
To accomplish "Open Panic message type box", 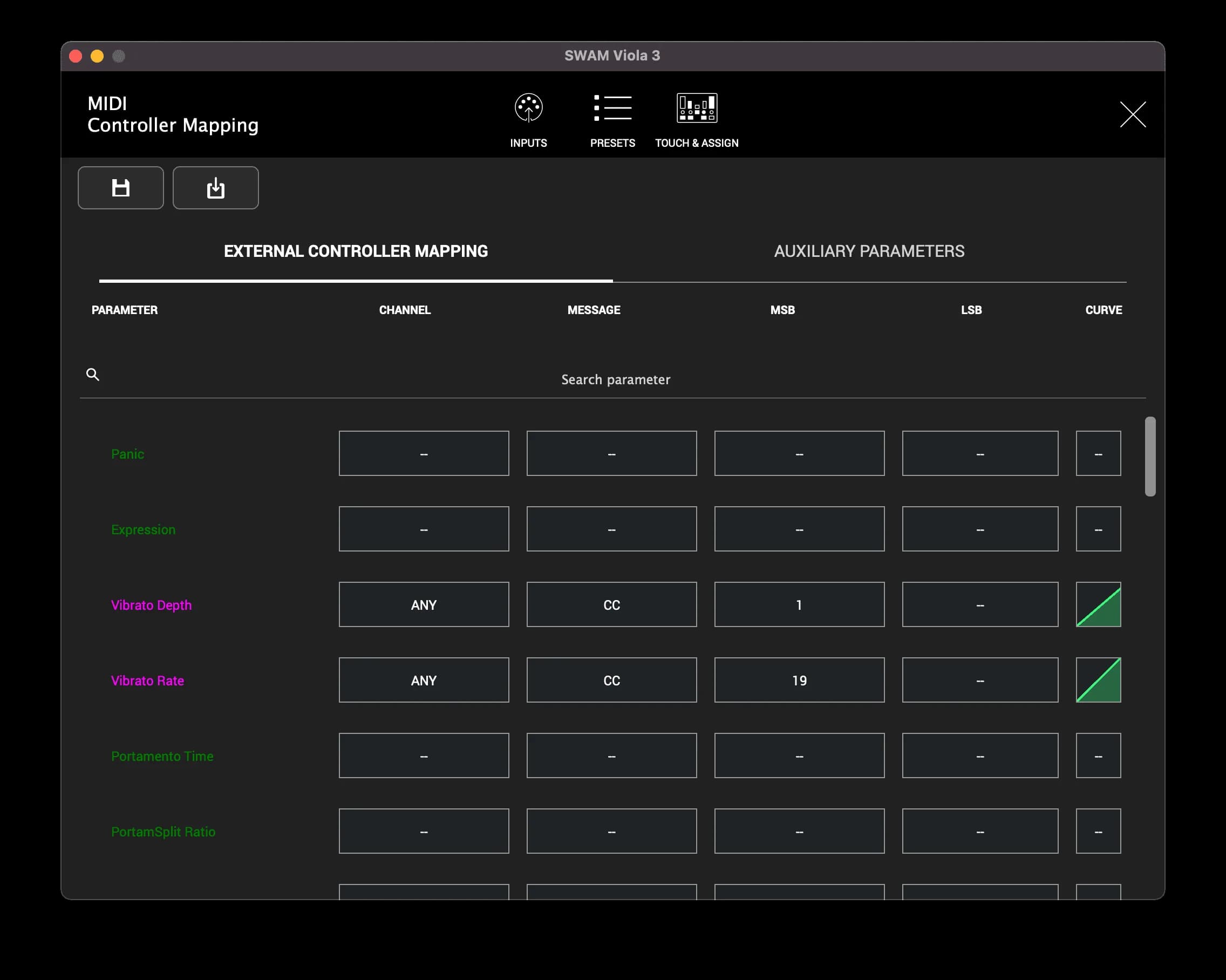I will (611, 453).
